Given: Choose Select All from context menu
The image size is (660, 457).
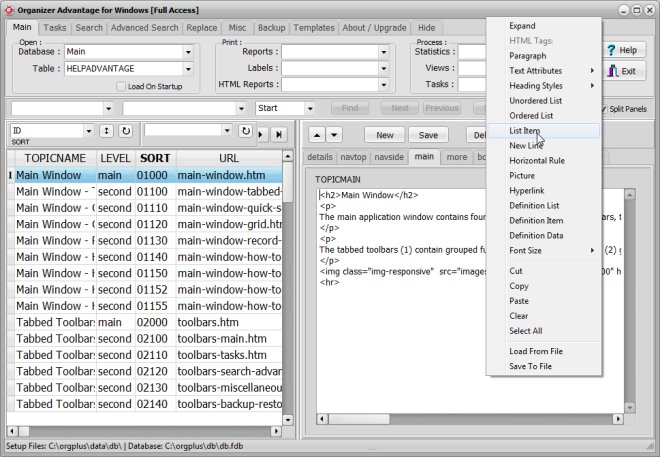Looking at the screenshot, I should pyautogui.click(x=544, y=331).
